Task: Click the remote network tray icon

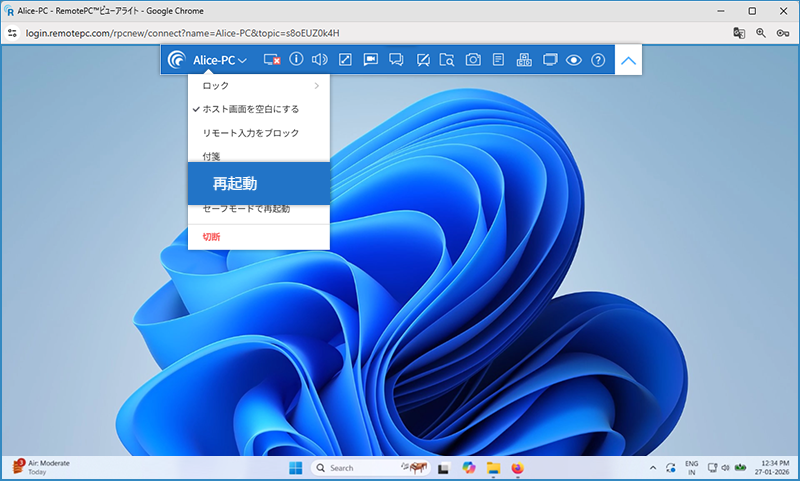Action: coord(712,468)
